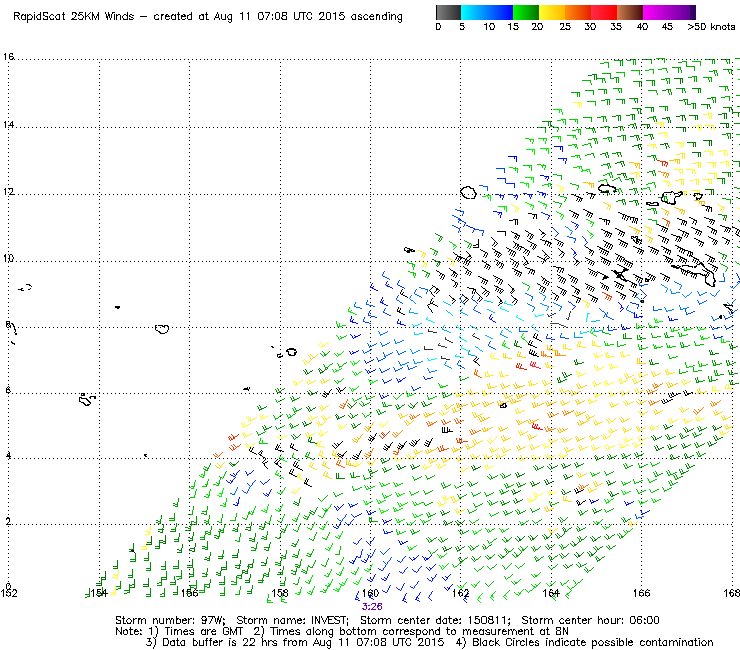Click the latitude axis label '12'
740x650 pixels.
coord(8,192)
